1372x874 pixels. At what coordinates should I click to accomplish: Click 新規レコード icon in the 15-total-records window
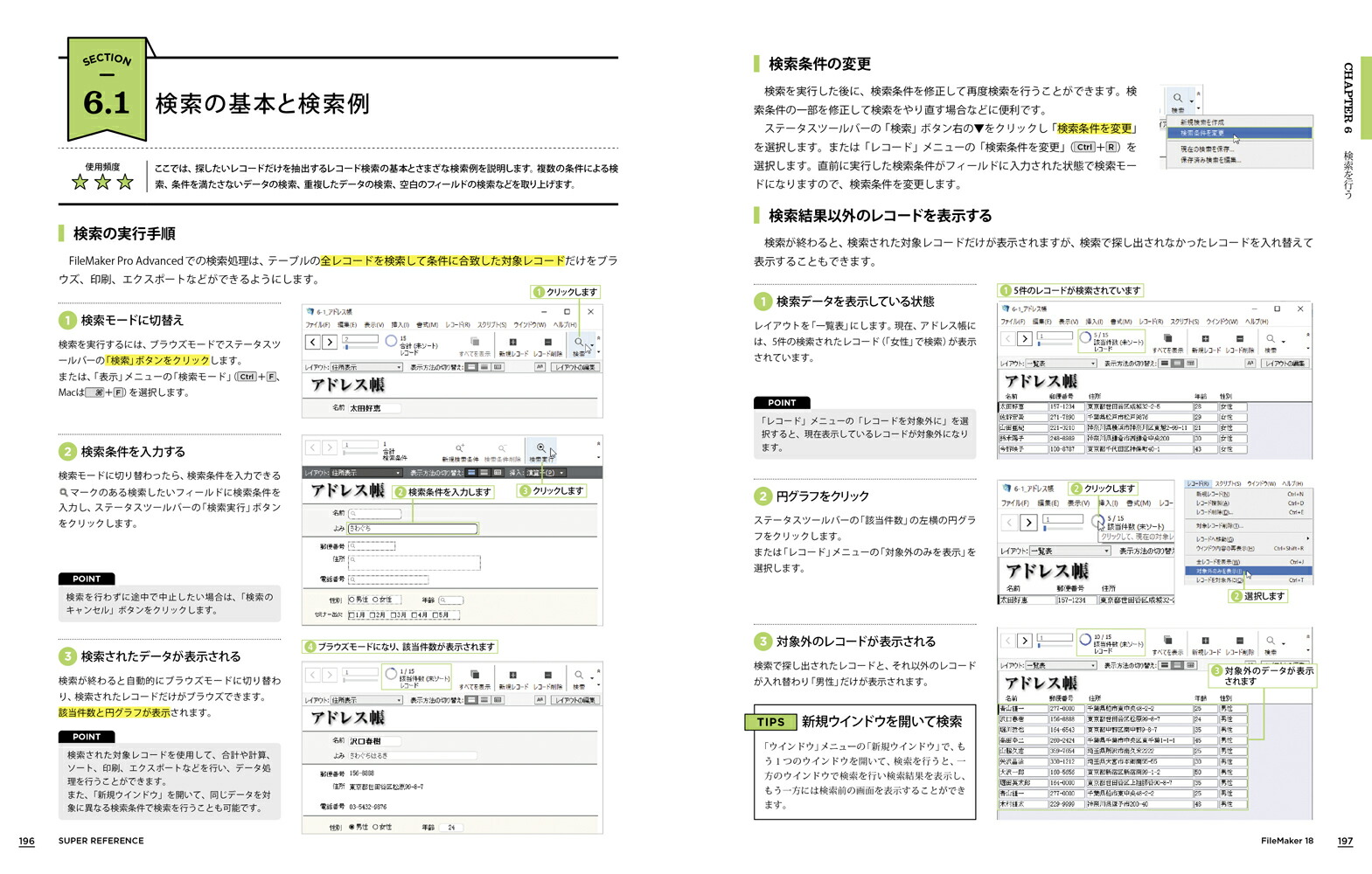(x=512, y=342)
